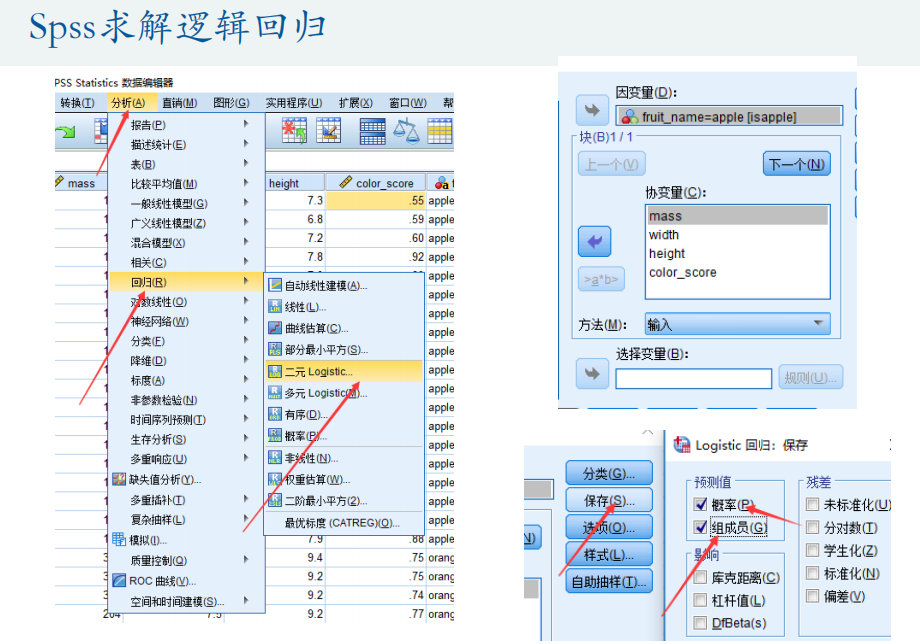Click the yellow grid select cases icon
The height and width of the screenshot is (644, 920).
click(440, 130)
